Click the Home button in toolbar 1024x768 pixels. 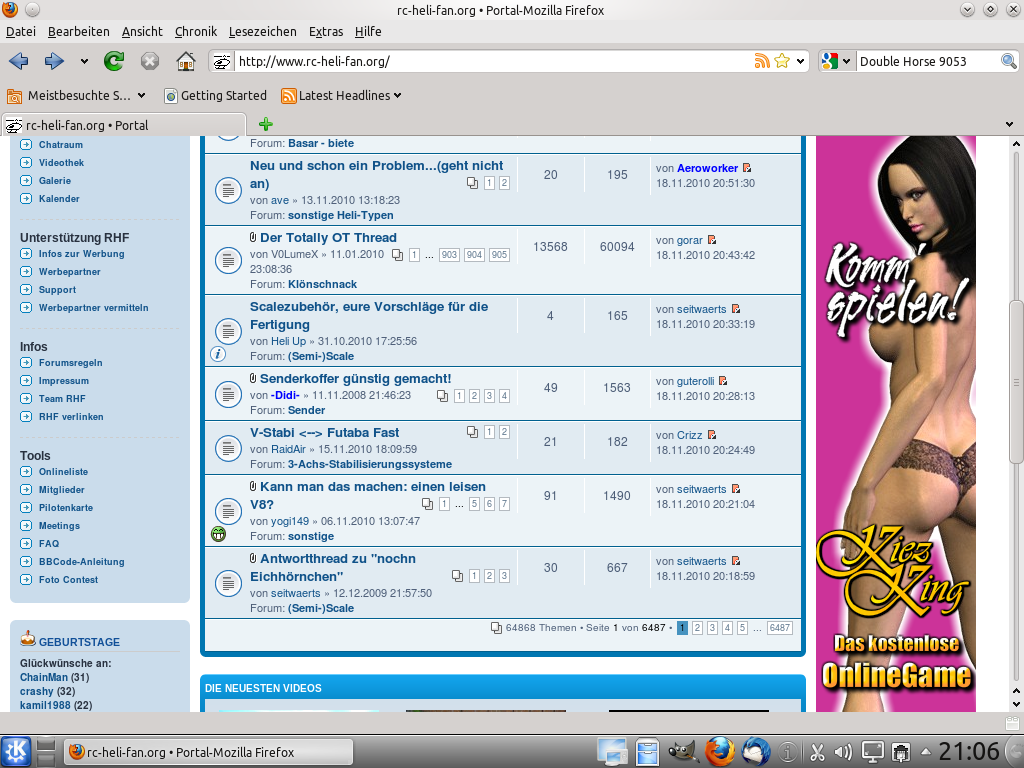coord(186,61)
